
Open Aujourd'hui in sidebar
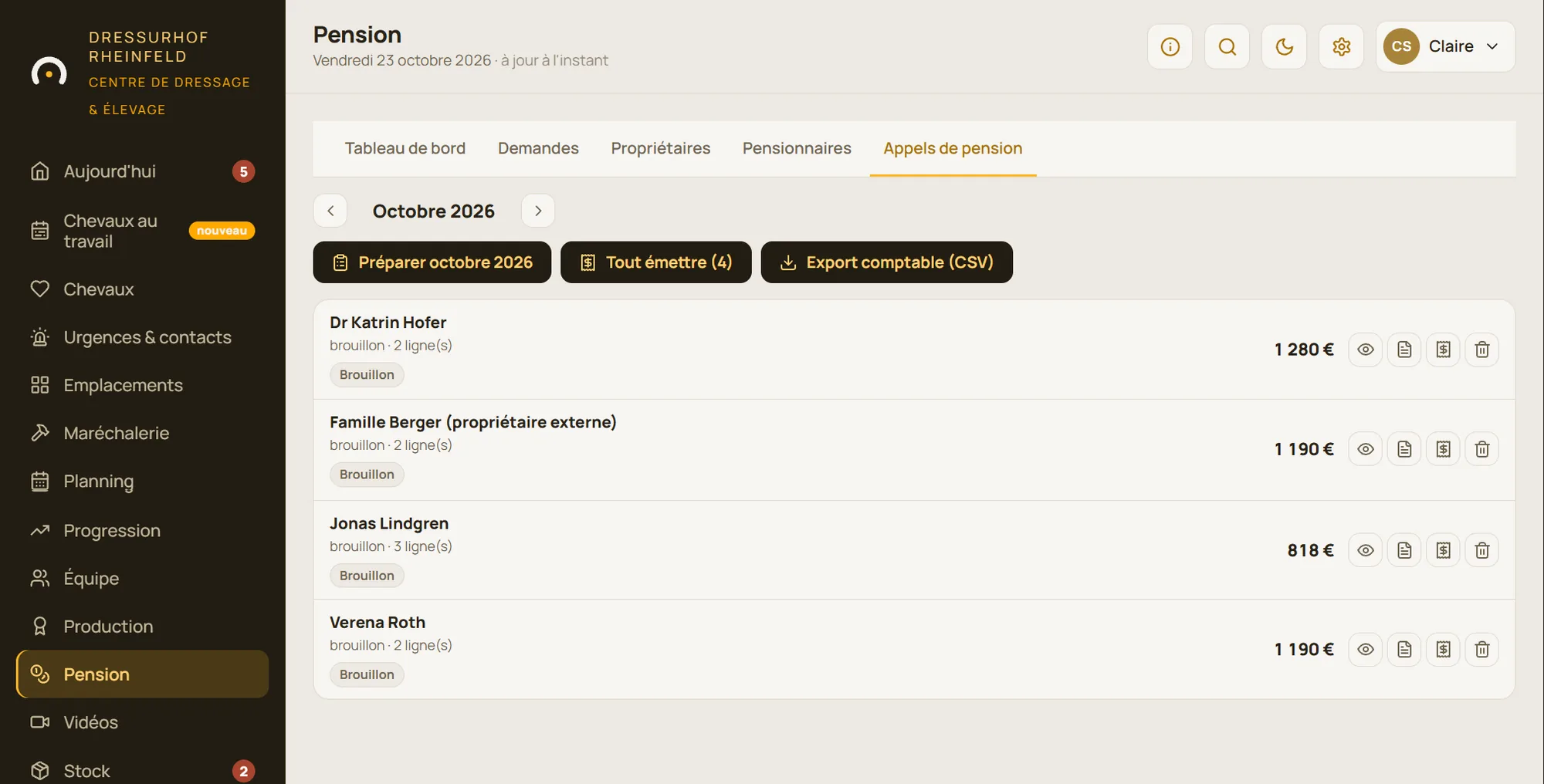143,171
